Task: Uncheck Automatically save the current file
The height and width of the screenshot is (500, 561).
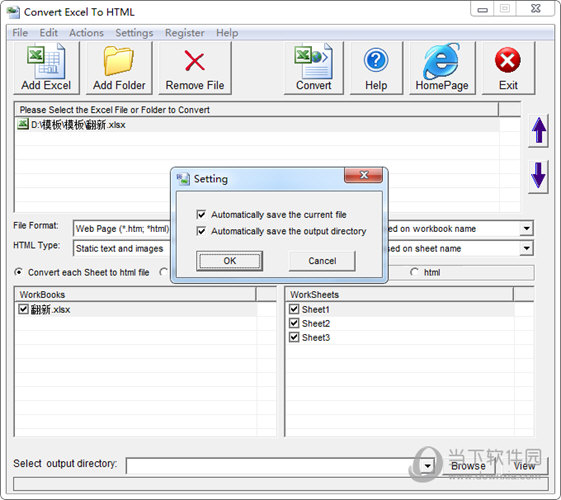Action: 201,215
